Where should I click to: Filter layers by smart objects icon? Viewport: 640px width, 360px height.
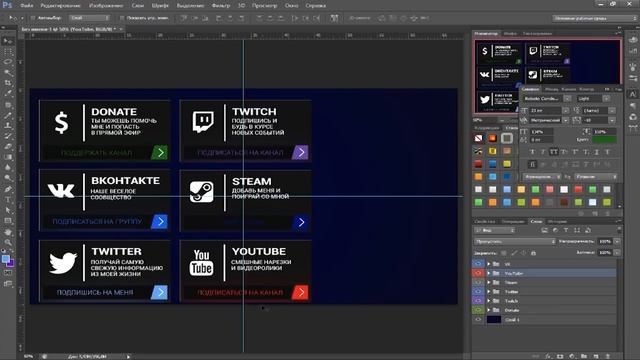point(588,230)
